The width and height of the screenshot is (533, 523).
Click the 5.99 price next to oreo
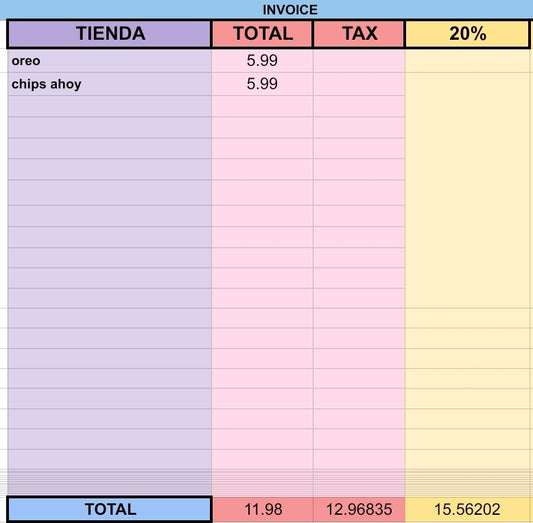pyautogui.click(x=262, y=61)
